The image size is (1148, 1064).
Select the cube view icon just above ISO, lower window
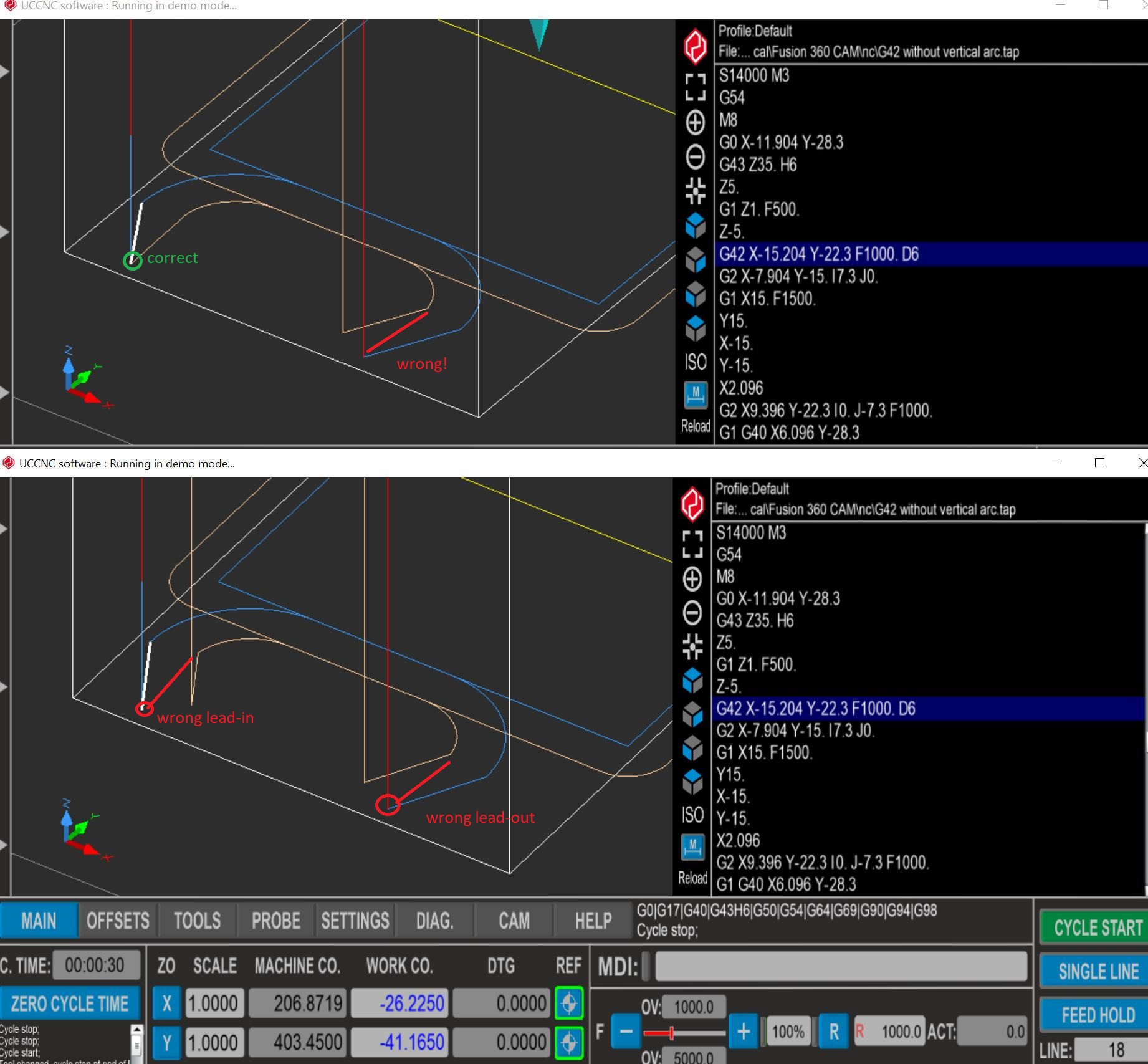(x=693, y=782)
